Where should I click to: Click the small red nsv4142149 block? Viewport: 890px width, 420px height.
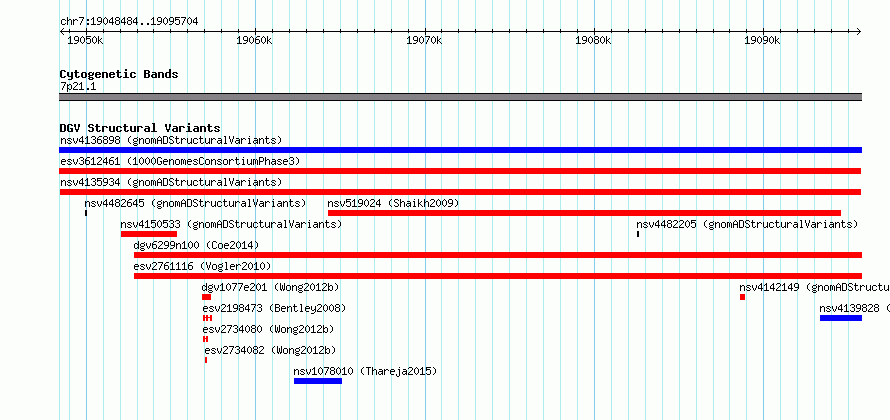pos(742,297)
